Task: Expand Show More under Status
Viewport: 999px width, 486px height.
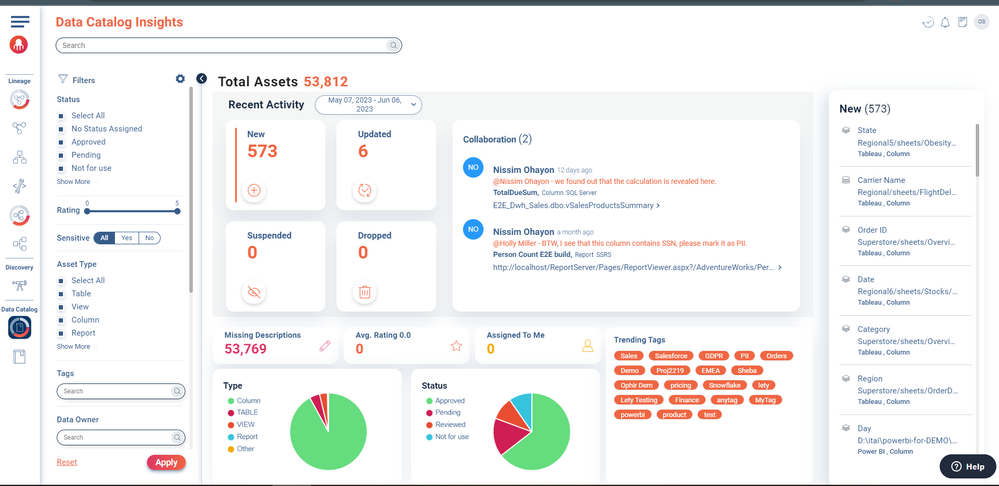Action: click(73, 182)
